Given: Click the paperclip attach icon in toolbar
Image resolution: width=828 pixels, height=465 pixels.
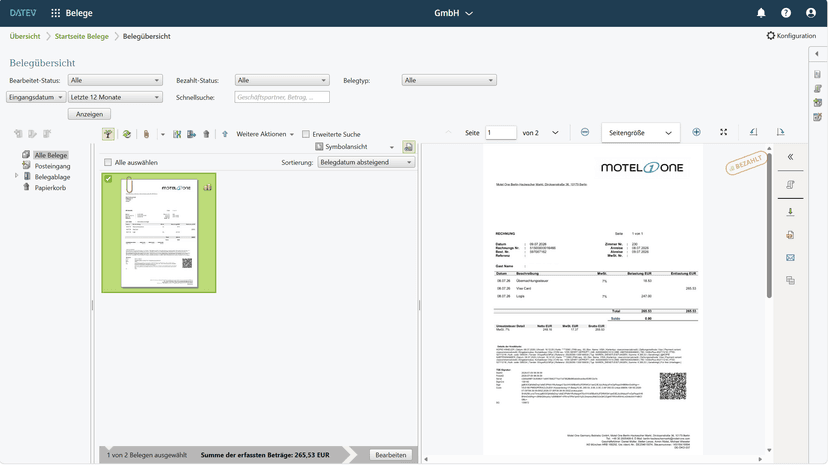Looking at the screenshot, I should (146, 134).
